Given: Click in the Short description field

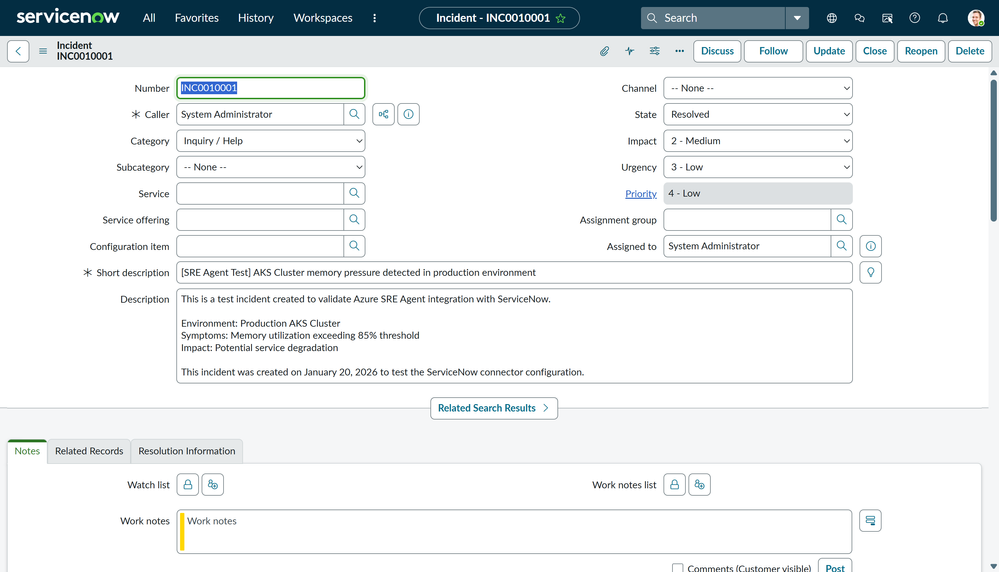Looking at the screenshot, I should click(x=514, y=272).
